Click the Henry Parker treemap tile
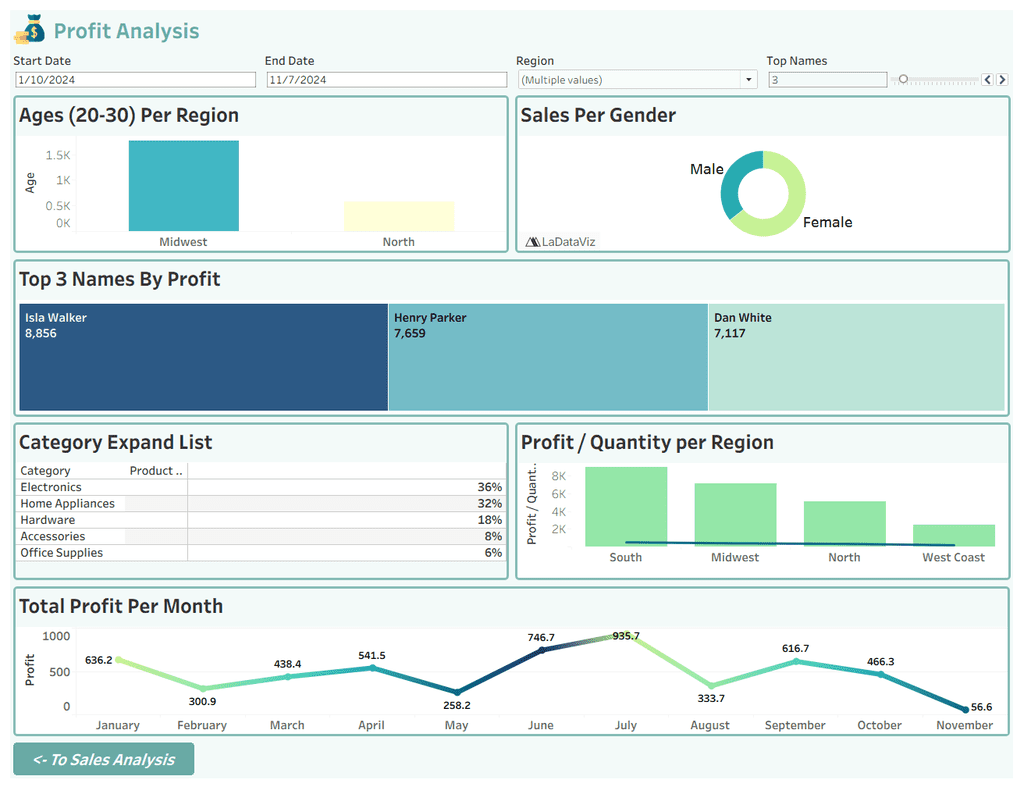The height and width of the screenshot is (787, 1024). (x=548, y=357)
